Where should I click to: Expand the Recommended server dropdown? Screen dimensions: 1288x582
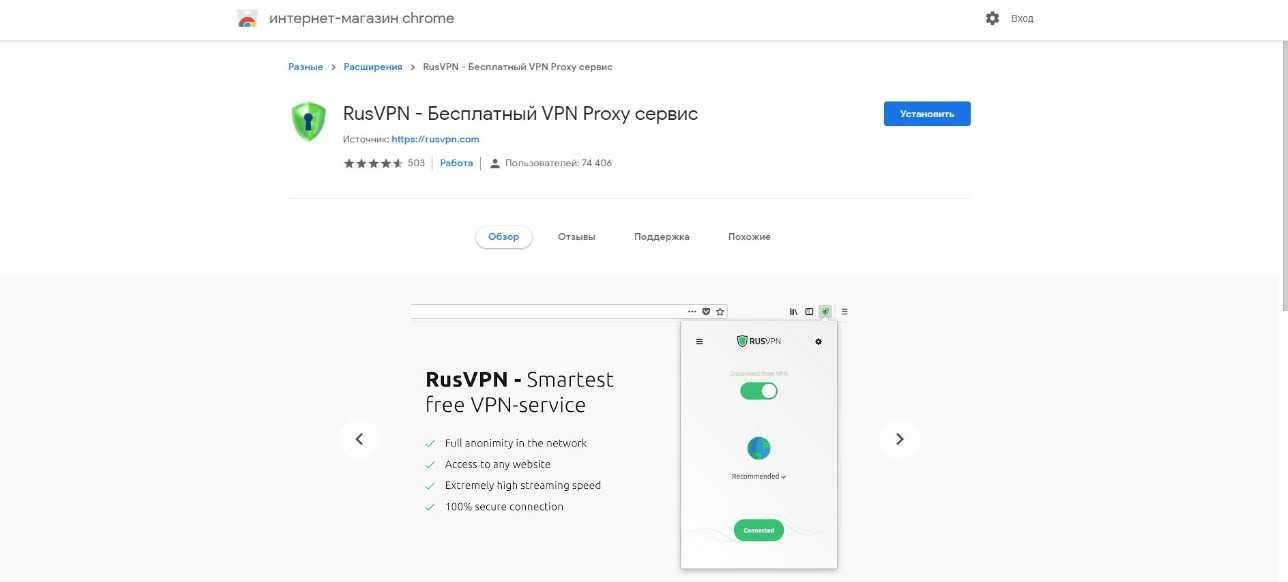pyautogui.click(x=759, y=477)
